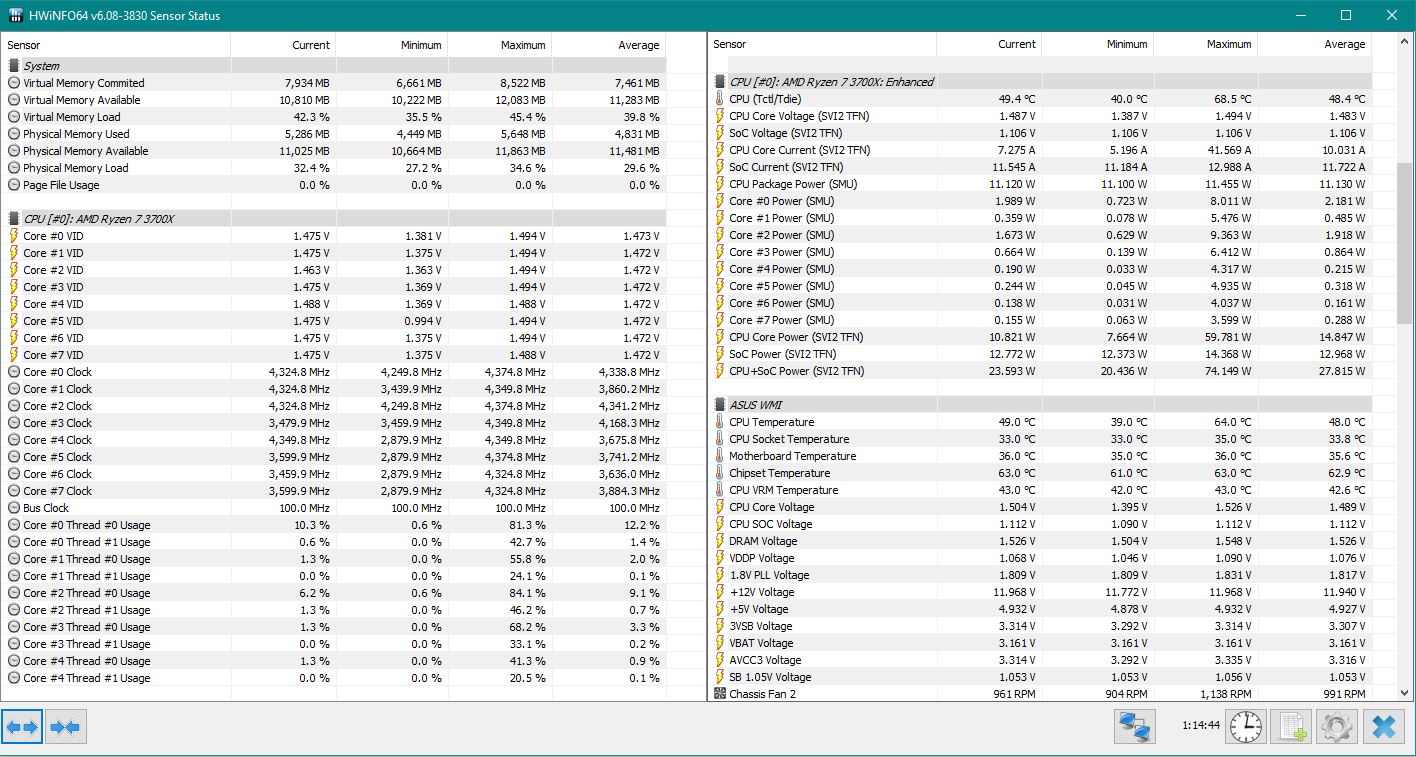Click thermometer icon beside CPU Socket Temperature
The width and height of the screenshot is (1416, 757).
720,439
